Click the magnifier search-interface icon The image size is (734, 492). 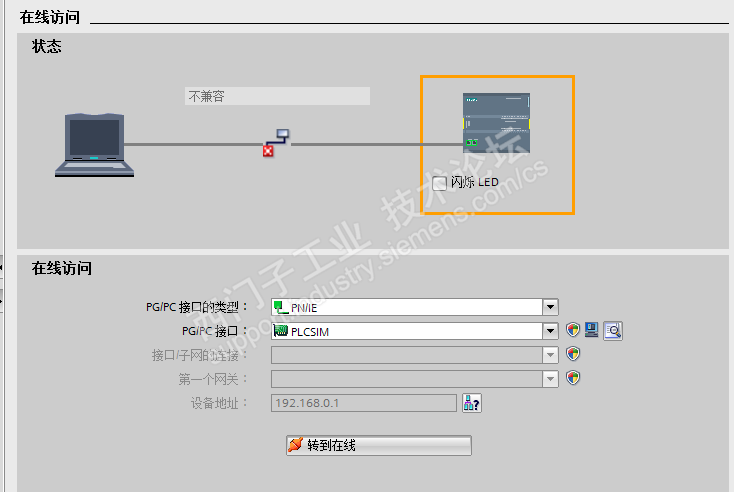click(x=613, y=330)
